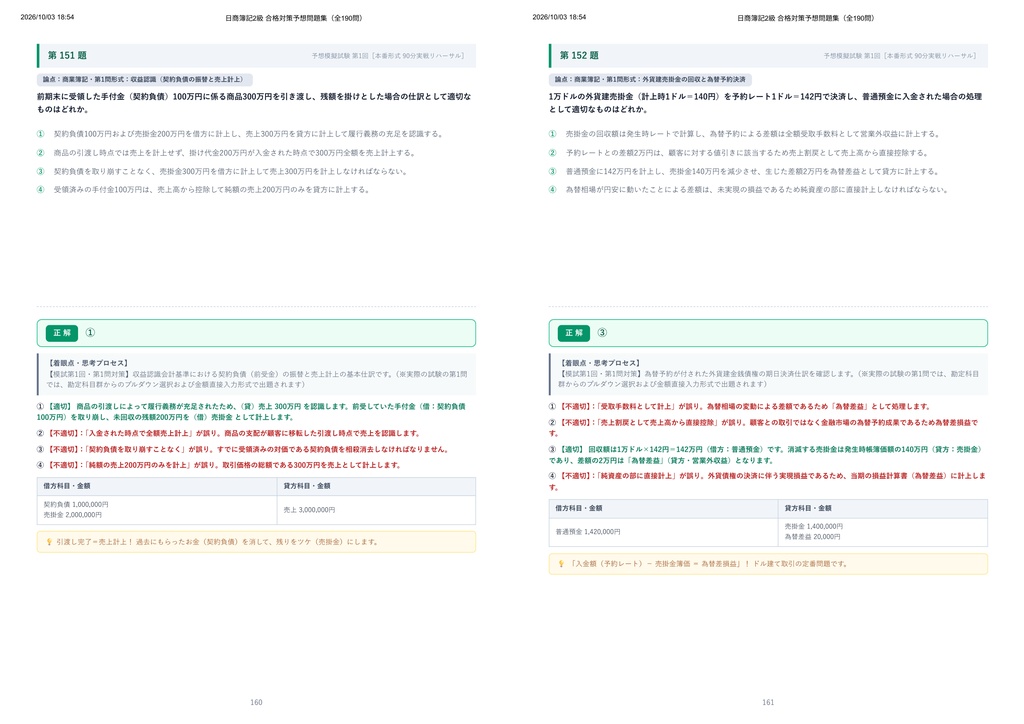Click the red explanation ② about 売上割戻として売上高から直接控除

pyautogui.click(x=764, y=428)
